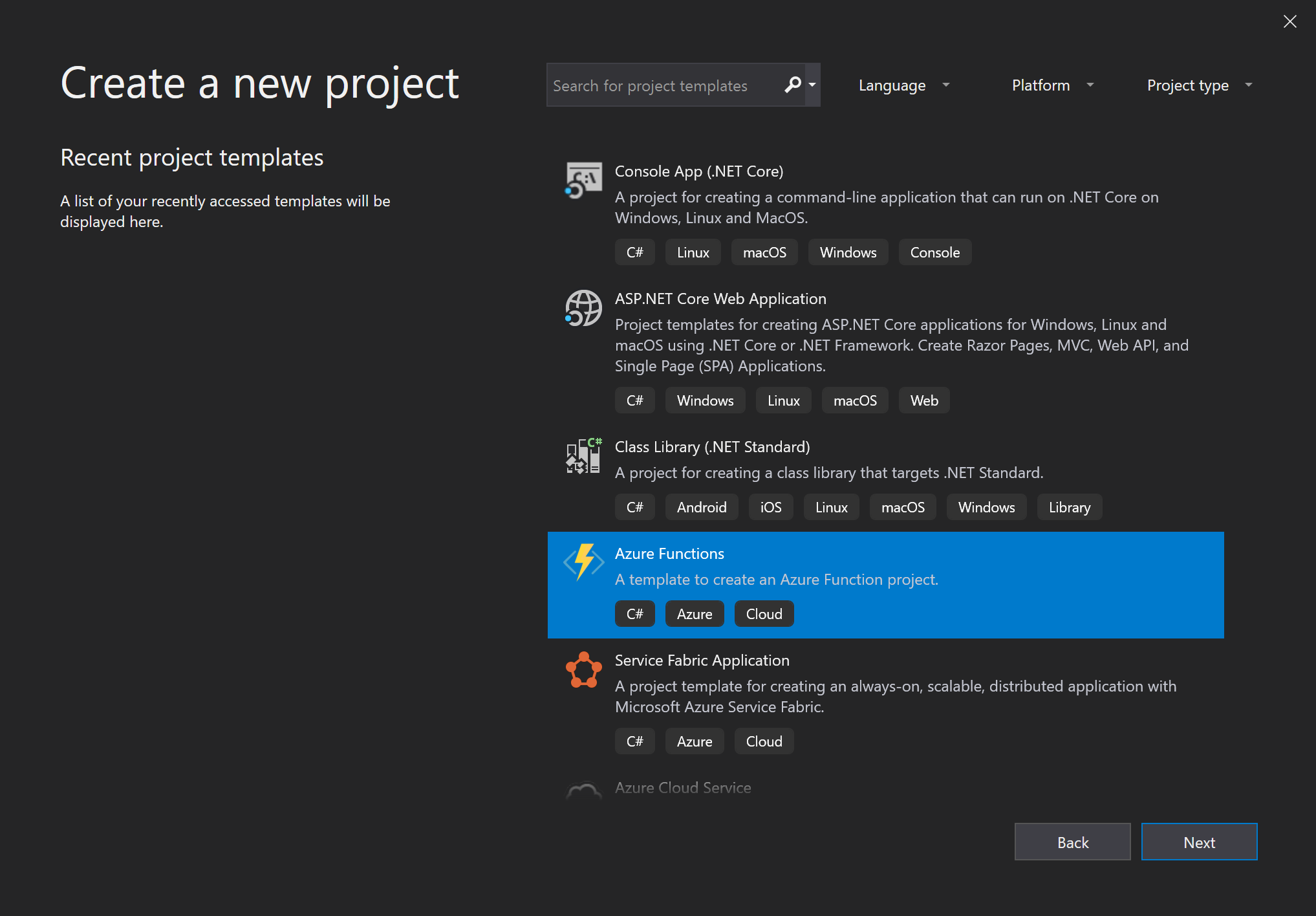1316x916 pixels.
Task: Click the C# tag under Service Fabric
Action: (x=634, y=741)
